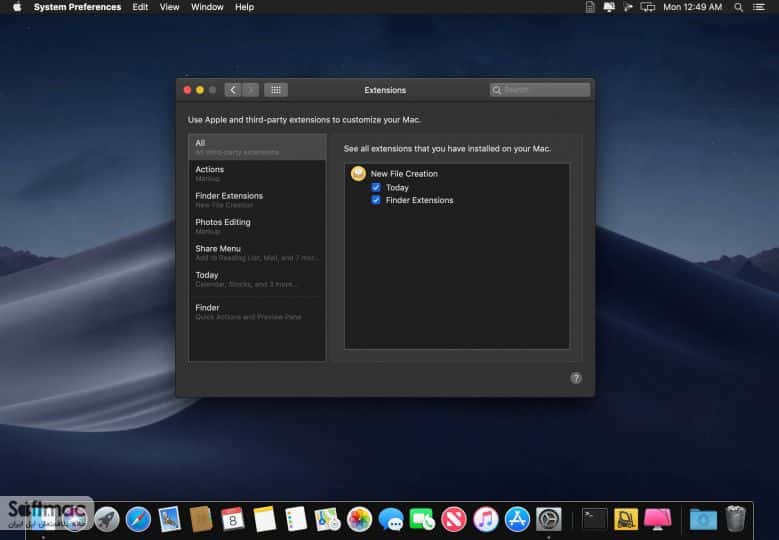Open the Apple menu
Screen dimensions: 779x540
coord(17,7)
